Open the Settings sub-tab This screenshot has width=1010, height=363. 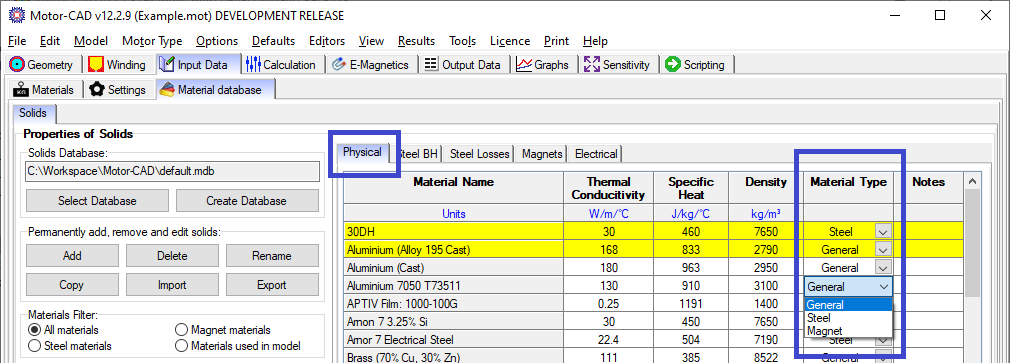(x=119, y=89)
